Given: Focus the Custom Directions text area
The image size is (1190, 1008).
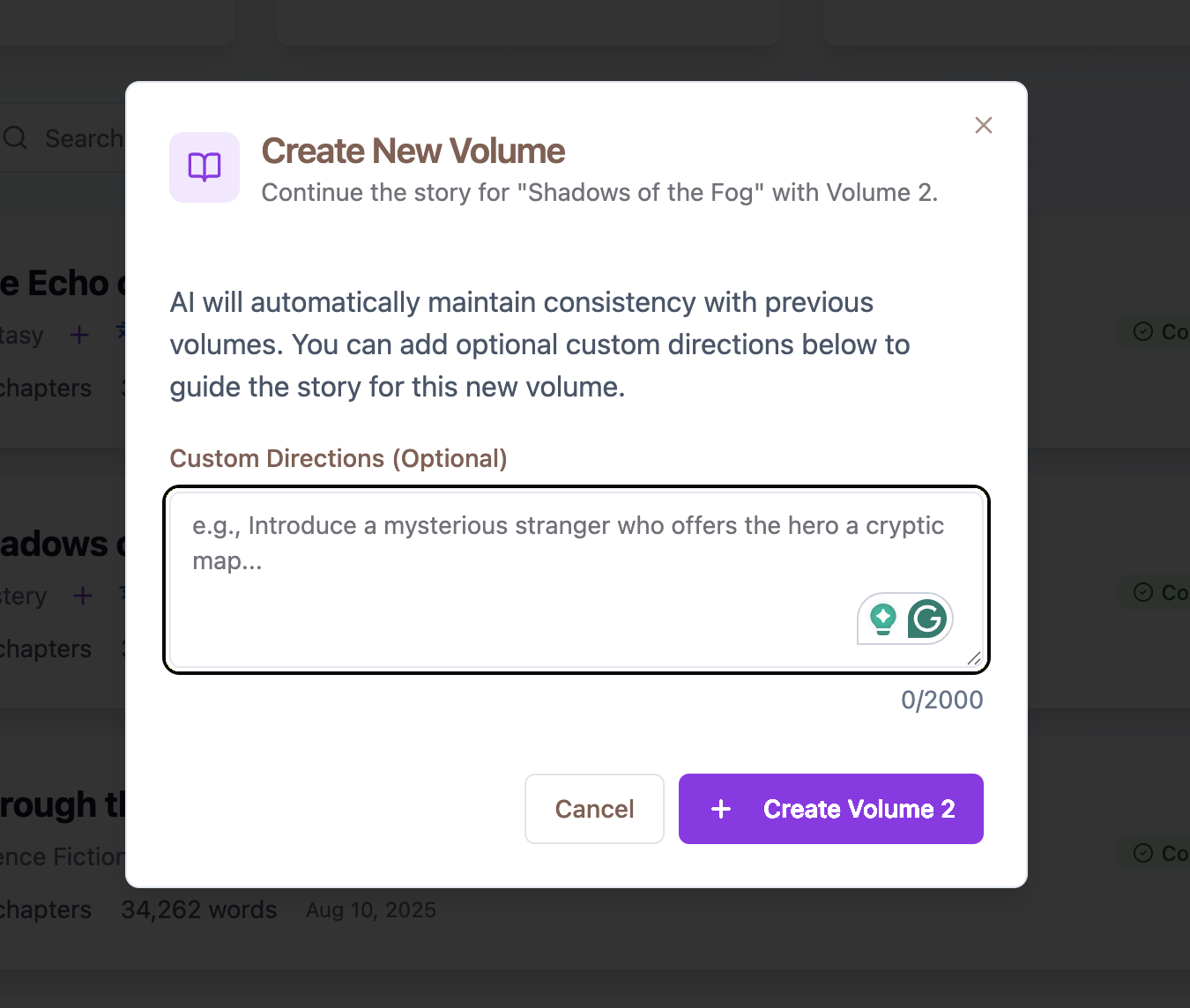Looking at the screenshot, I should (x=576, y=580).
